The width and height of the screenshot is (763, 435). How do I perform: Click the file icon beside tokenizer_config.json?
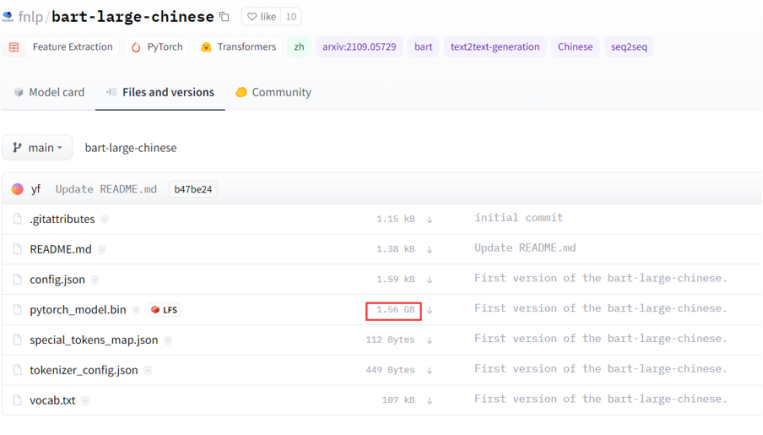[17, 370]
